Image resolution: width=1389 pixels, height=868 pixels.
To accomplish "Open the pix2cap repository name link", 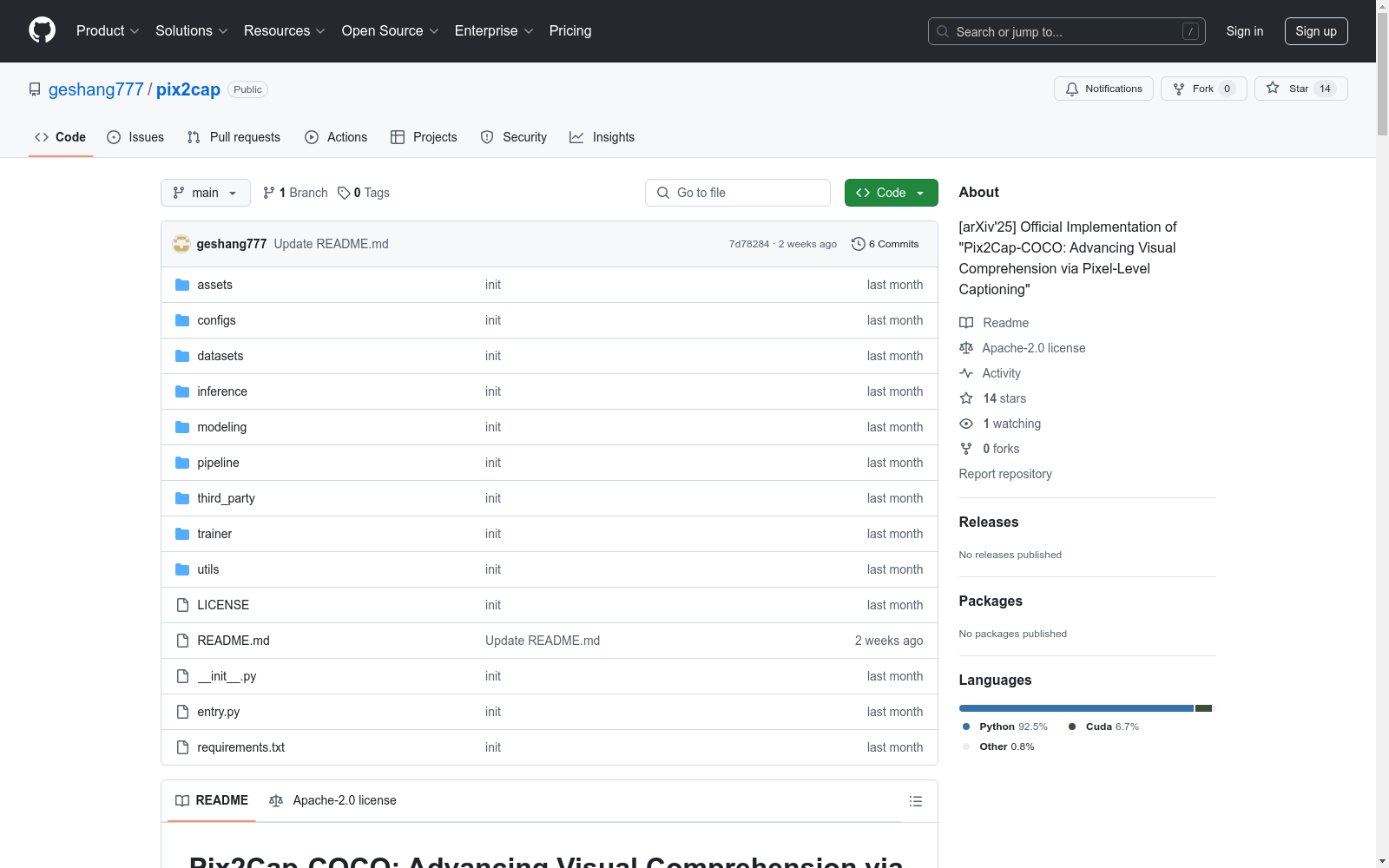I will [x=188, y=89].
